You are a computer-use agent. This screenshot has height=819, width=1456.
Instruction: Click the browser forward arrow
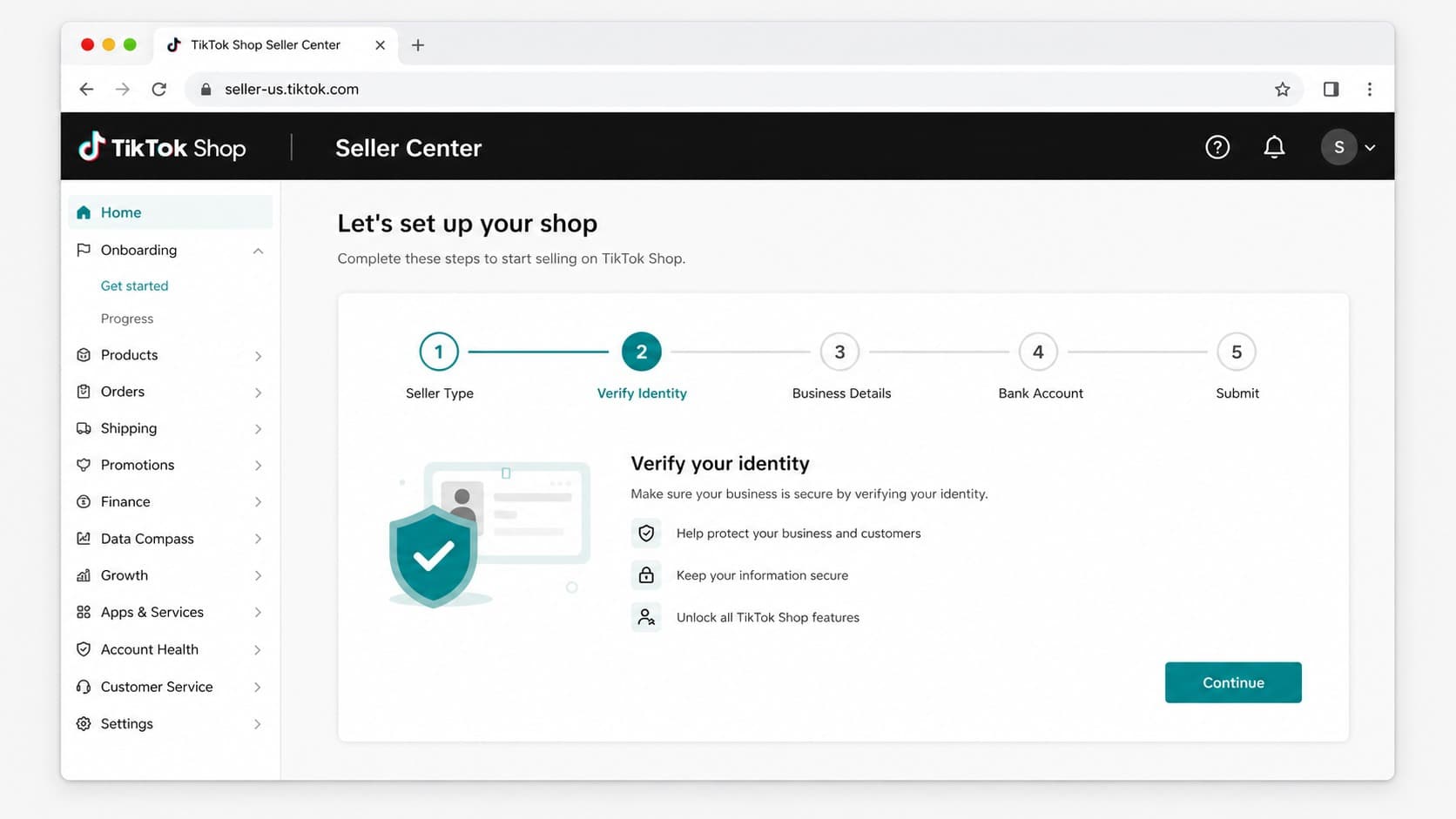click(x=123, y=89)
